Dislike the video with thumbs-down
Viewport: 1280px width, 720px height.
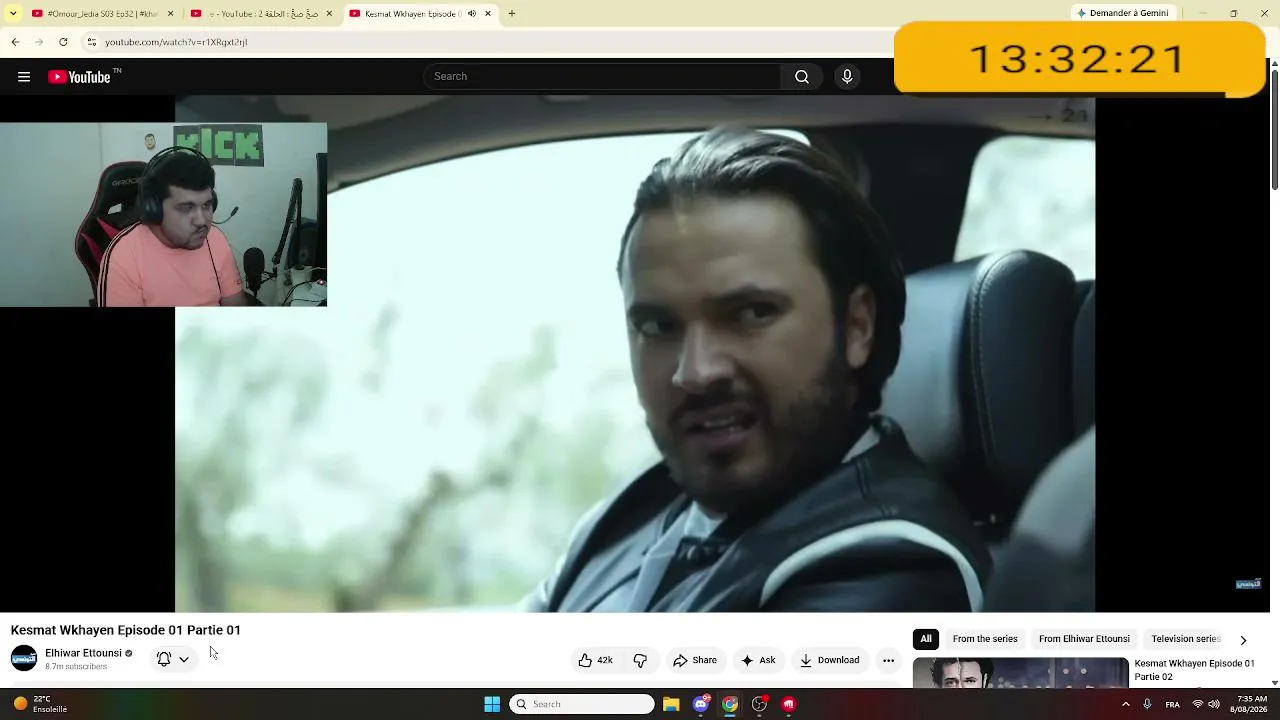(x=640, y=660)
